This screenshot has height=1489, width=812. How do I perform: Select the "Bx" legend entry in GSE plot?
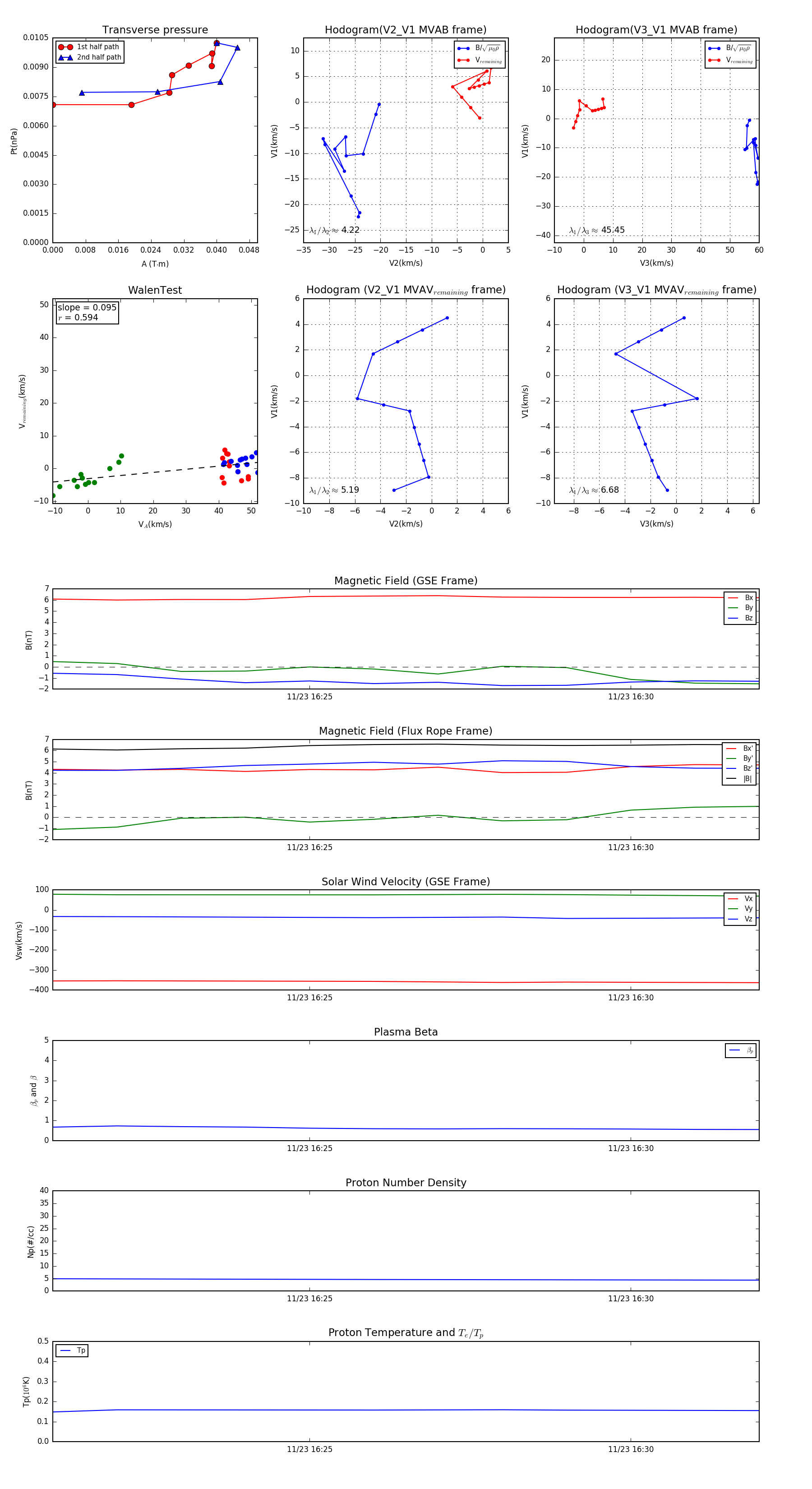point(740,598)
